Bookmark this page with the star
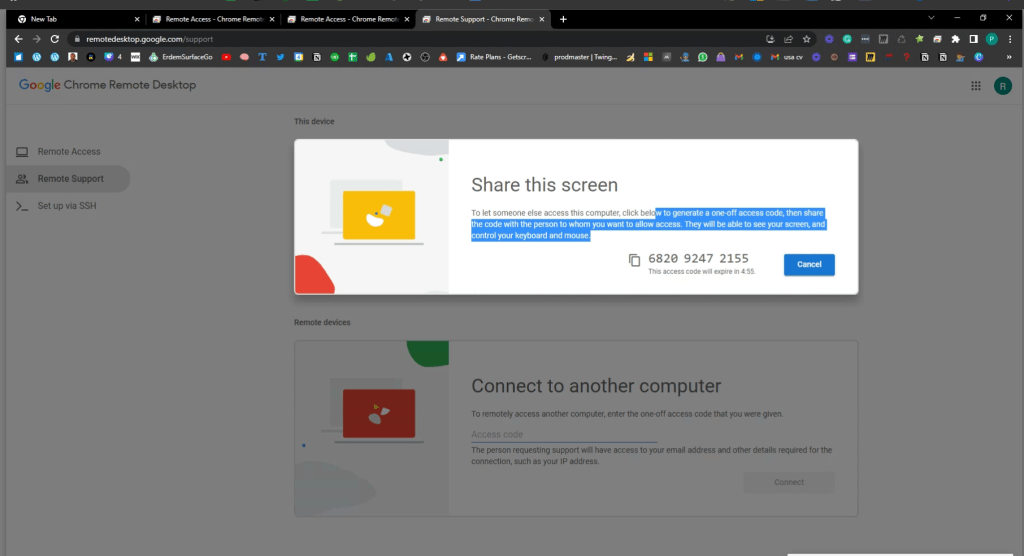Viewport: 1024px width, 556px height. click(x=807, y=39)
